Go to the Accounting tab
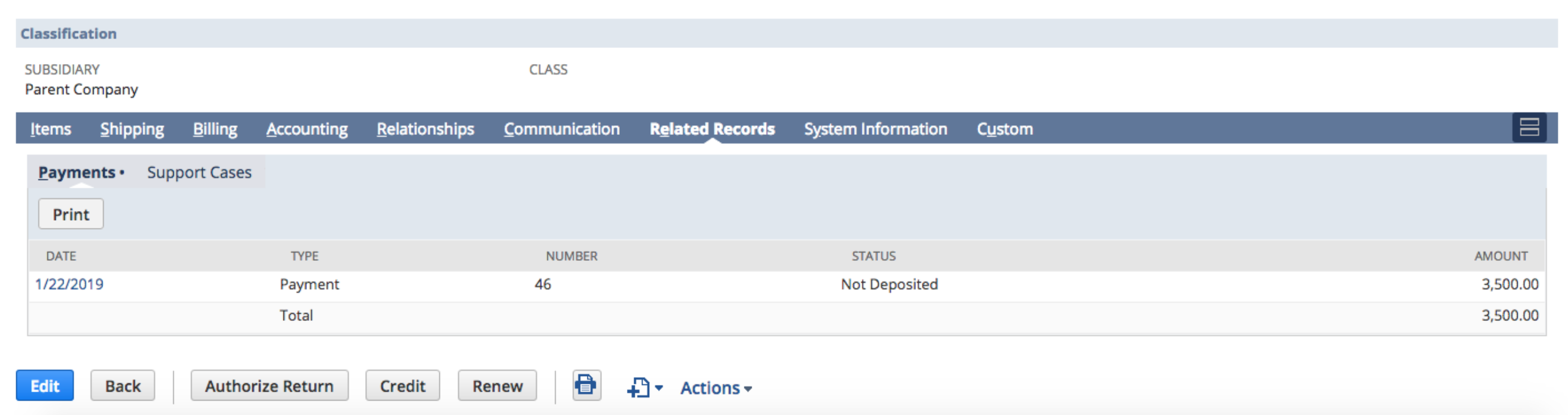This screenshot has width=1568, height=415. (x=307, y=128)
